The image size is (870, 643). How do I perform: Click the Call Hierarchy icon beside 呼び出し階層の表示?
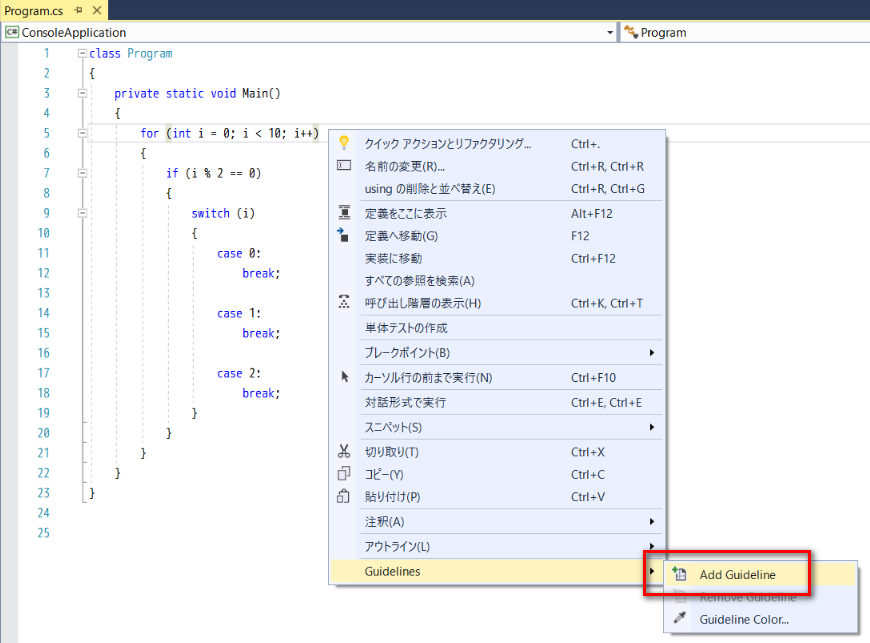(343, 304)
